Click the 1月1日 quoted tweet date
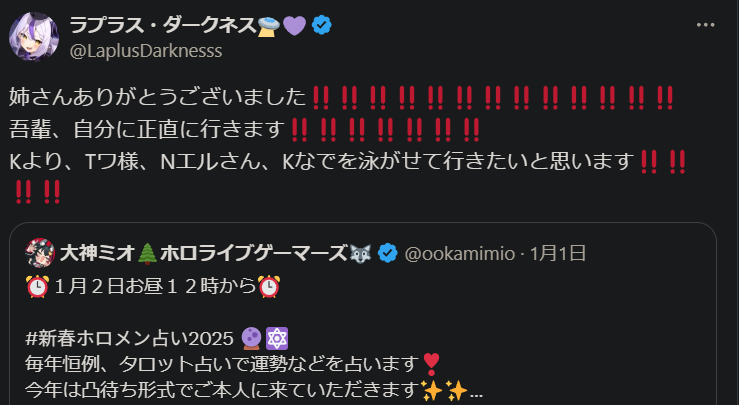The width and height of the screenshot is (739, 405). click(558, 254)
